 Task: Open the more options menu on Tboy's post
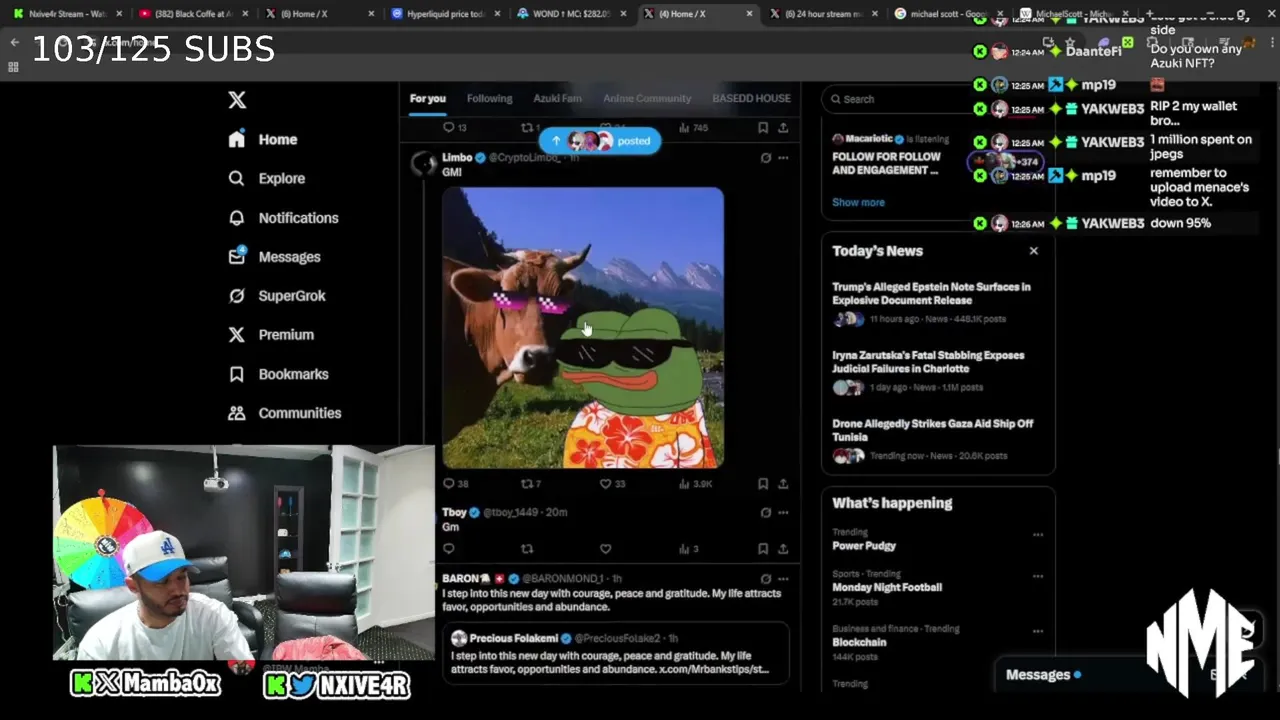point(783,512)
